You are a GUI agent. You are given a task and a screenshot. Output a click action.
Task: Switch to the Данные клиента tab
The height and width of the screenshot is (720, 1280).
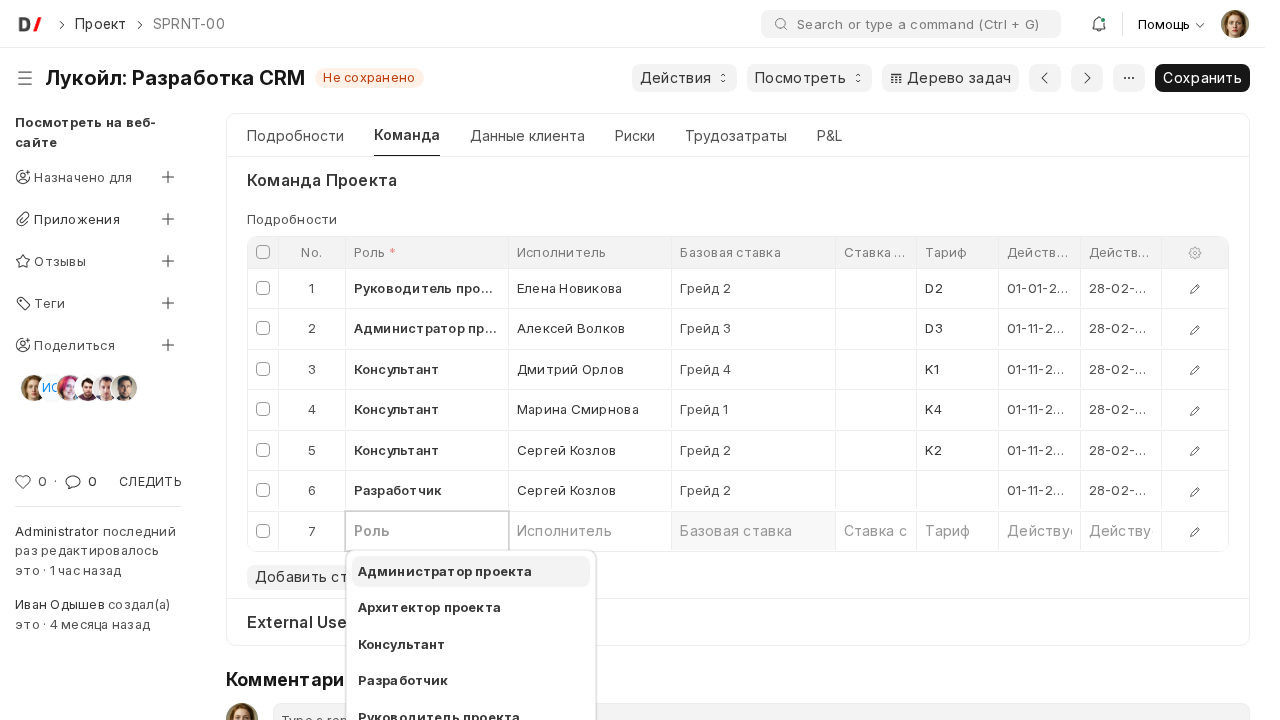coord(527,136)
